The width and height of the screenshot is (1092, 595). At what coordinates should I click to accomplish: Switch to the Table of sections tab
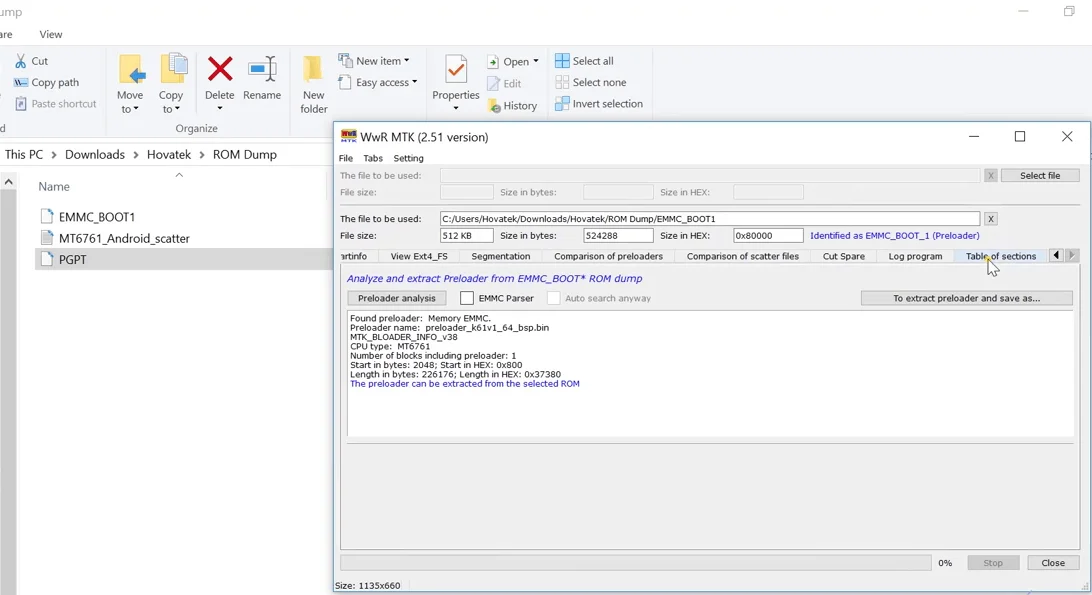(x=1001, y=256)
